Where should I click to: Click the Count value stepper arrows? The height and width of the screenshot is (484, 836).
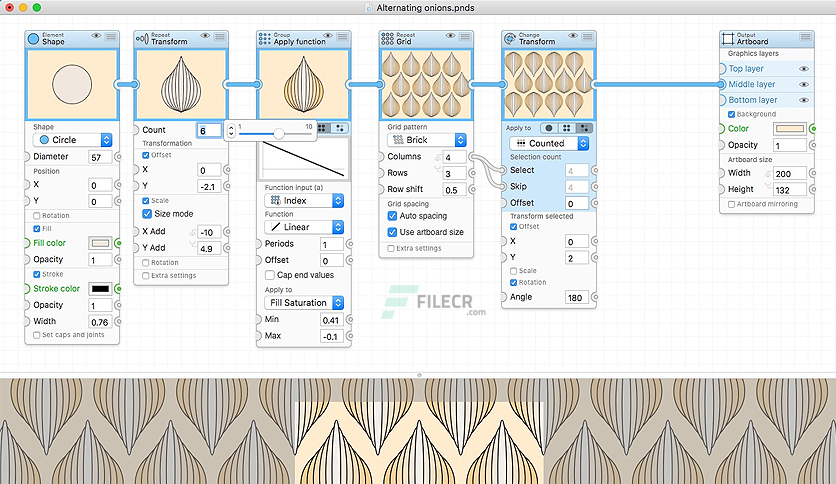(231, 131)
